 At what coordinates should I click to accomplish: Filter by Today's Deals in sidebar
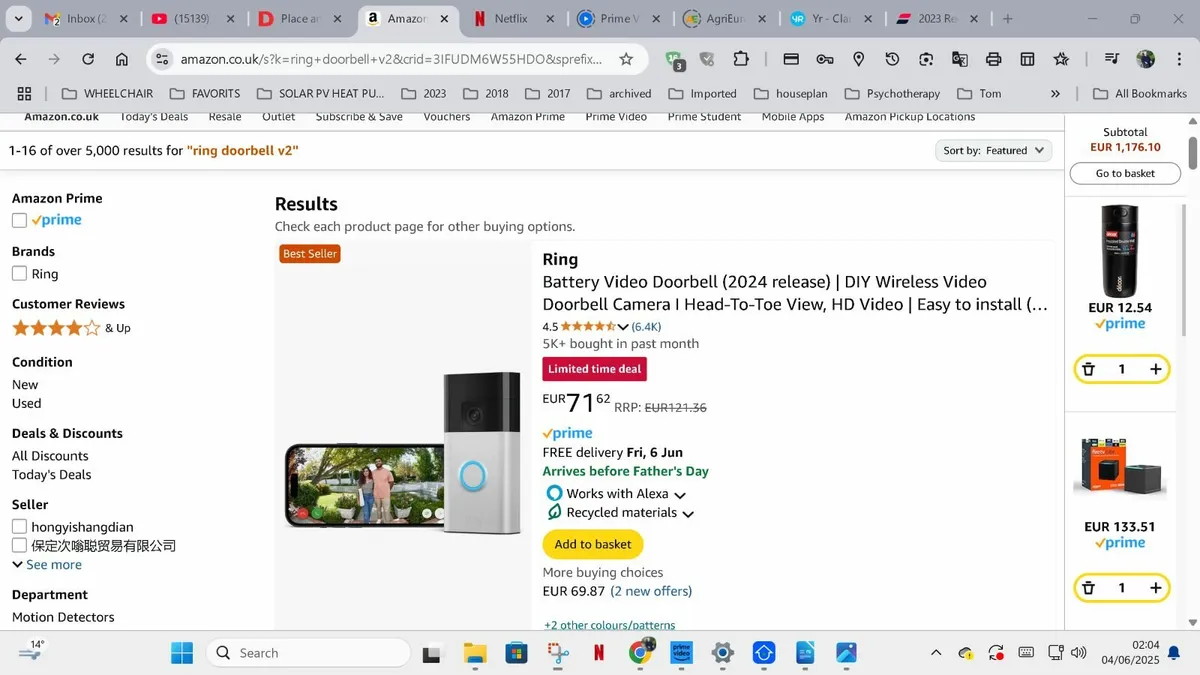[52, 474]
